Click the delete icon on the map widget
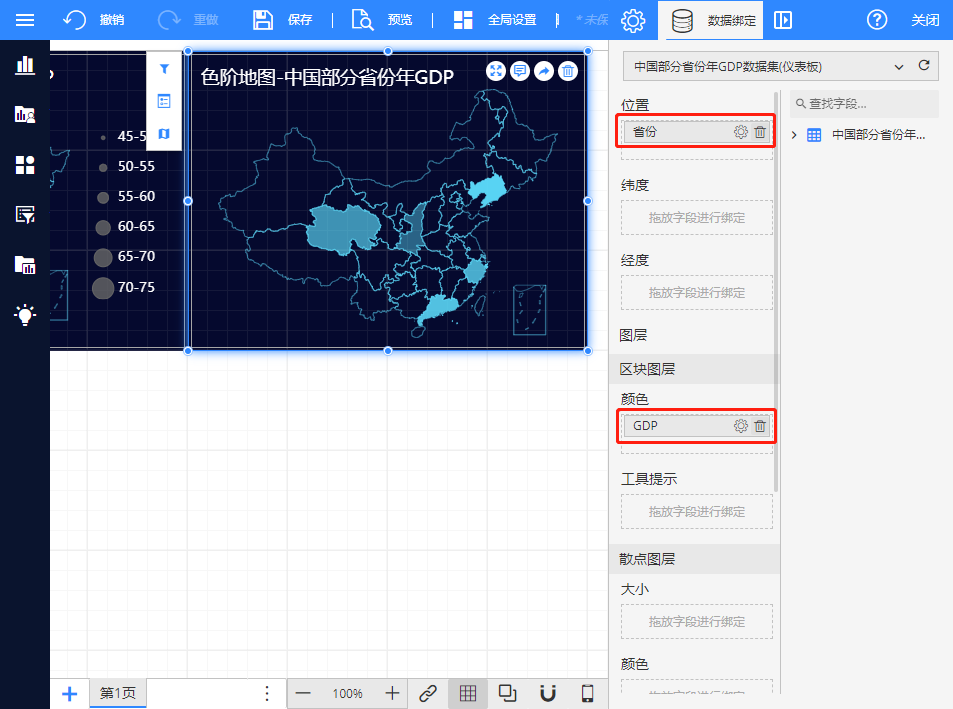 coord(568,70)
